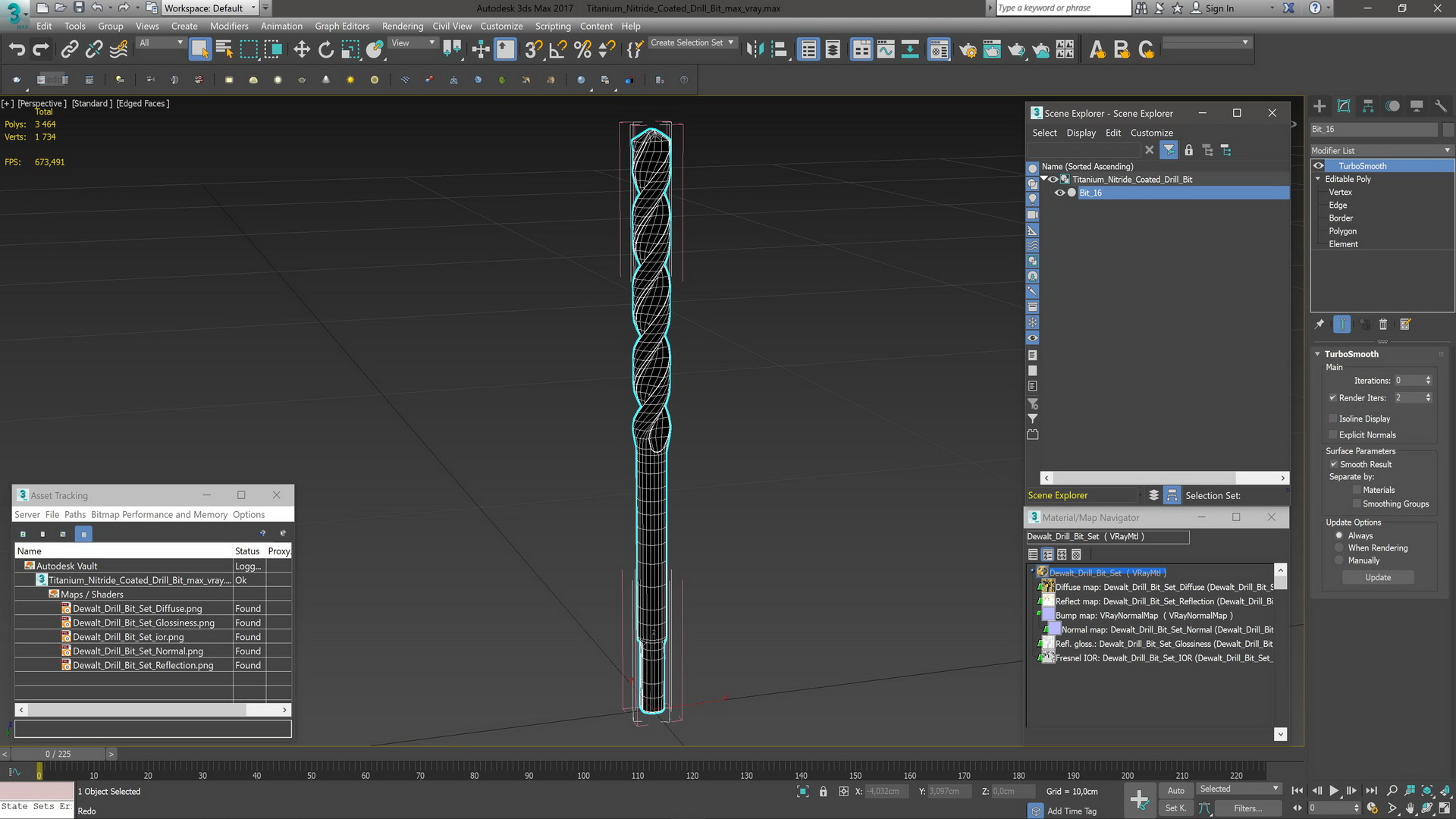The width and height of the screenshot is (1456, 819).
Task: Open Asset Tracking Paths menu
Action: tap(74, 514)
